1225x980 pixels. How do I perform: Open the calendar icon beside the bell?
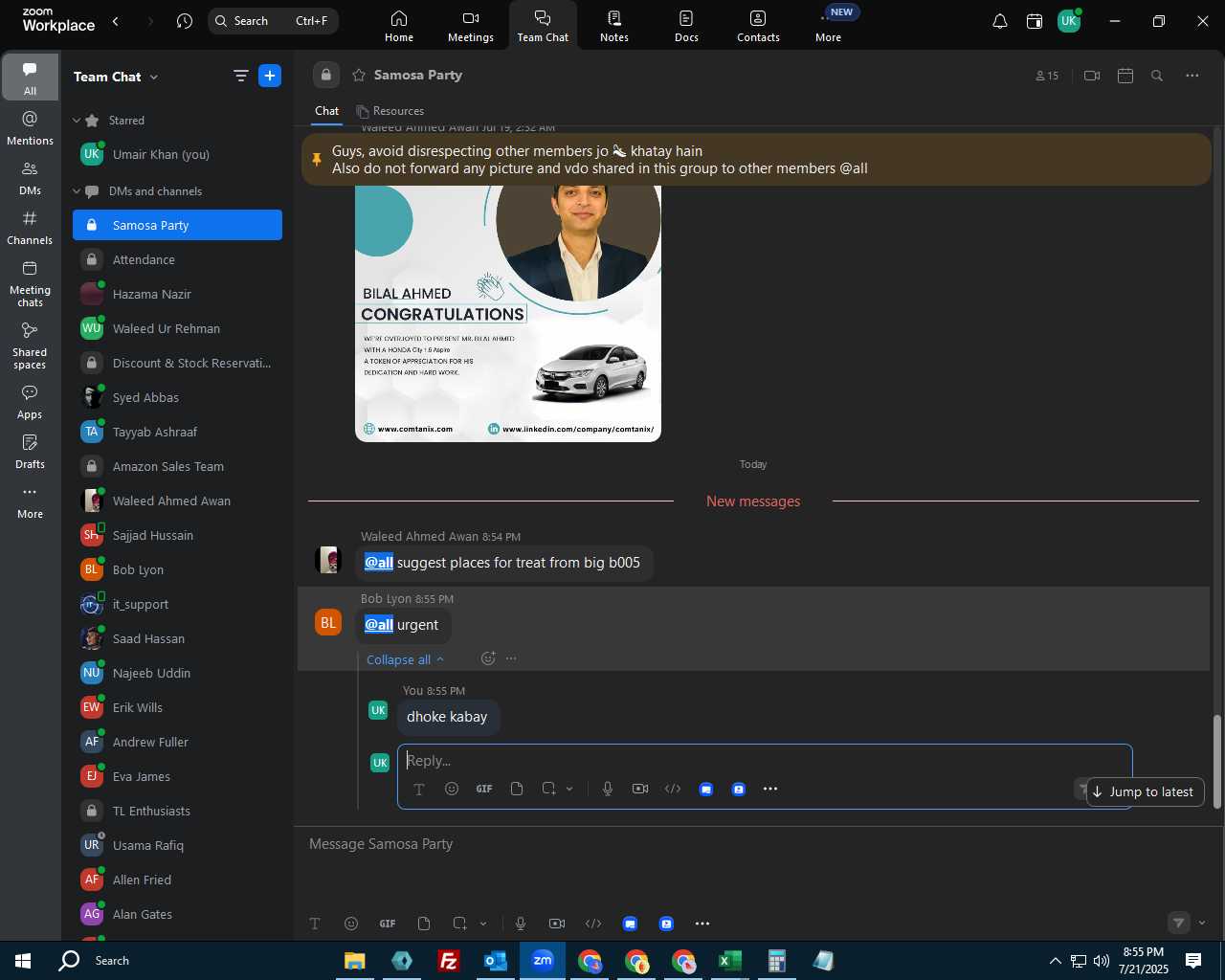click(1035, 21)
